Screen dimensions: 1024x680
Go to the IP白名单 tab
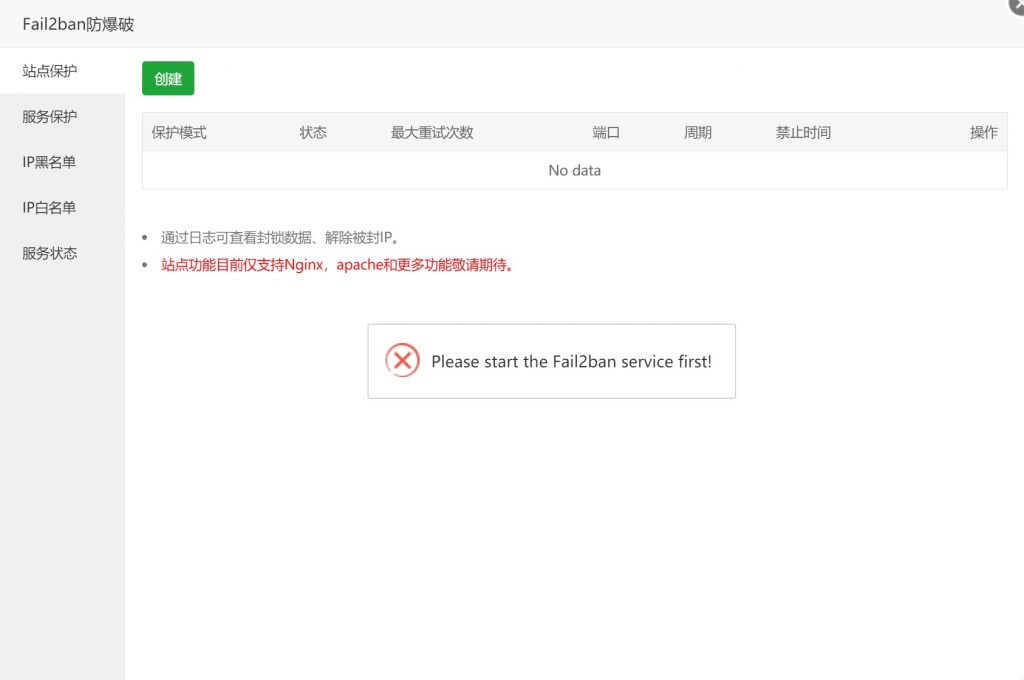click(x=50, y=208)
